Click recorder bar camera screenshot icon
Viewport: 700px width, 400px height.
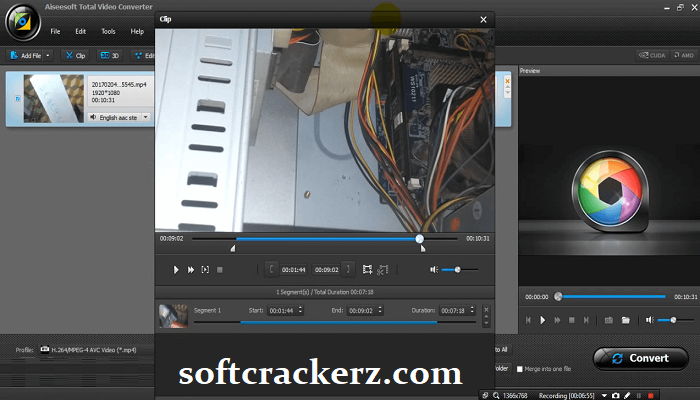(616, 396)
